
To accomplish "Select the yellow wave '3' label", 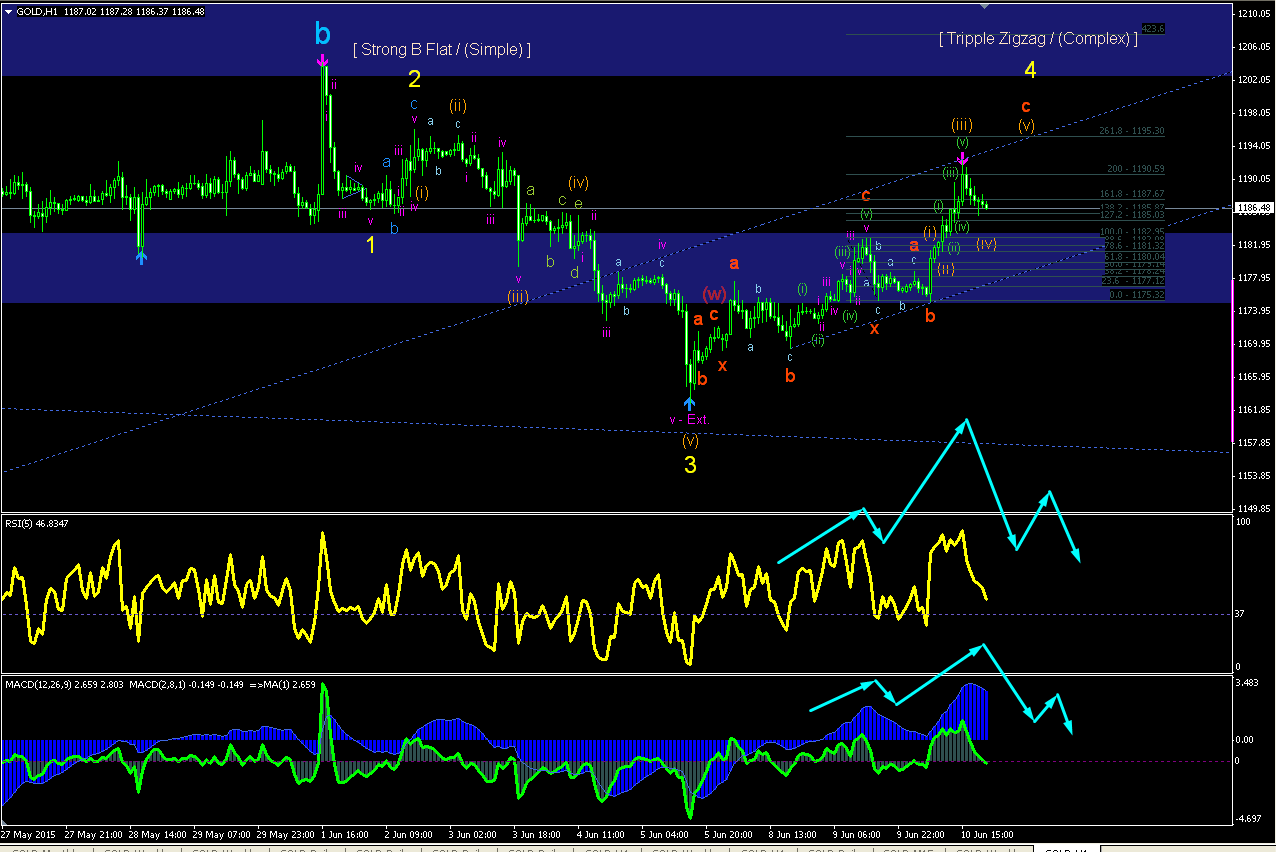I will click(690, 465).
